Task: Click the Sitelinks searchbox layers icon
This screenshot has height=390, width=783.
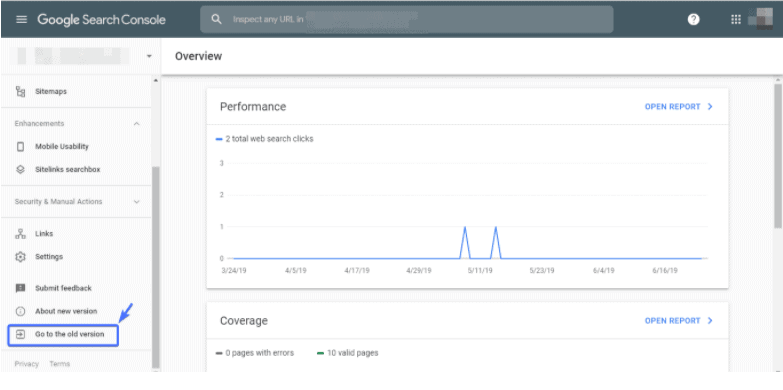Action: (20, 170)
